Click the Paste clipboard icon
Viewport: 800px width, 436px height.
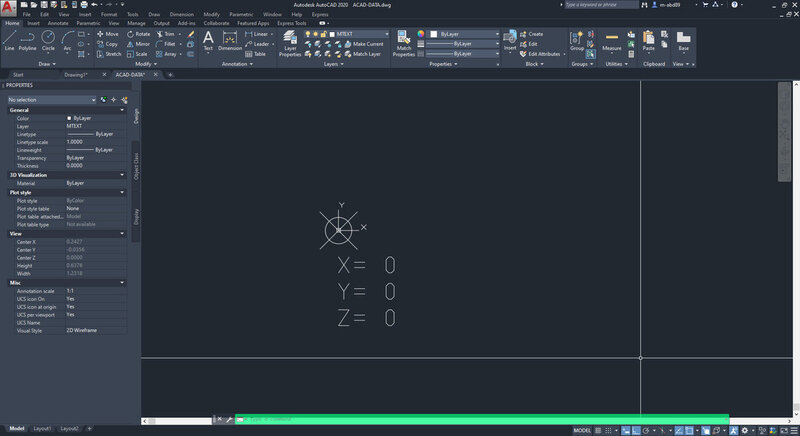(x=648, y=41)
